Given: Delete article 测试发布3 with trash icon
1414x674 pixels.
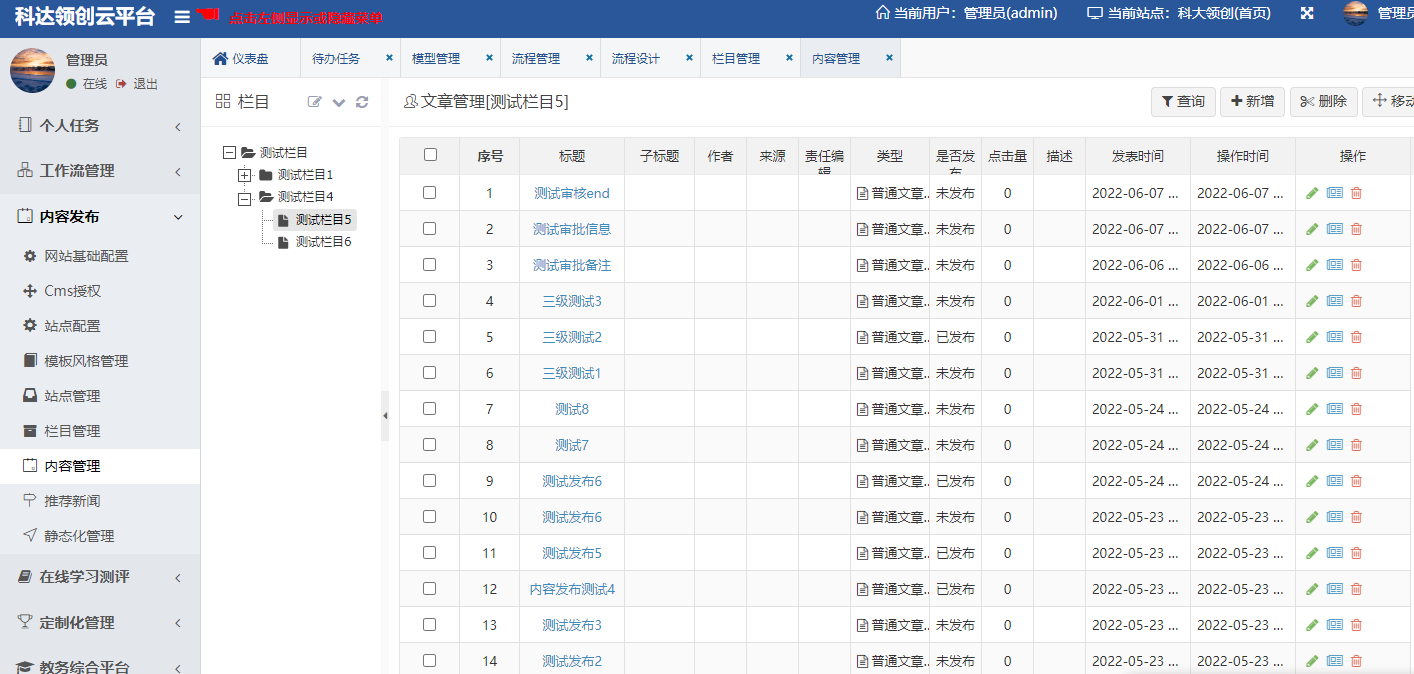Looking at the screenshot, I should (x=1356, y=625).
